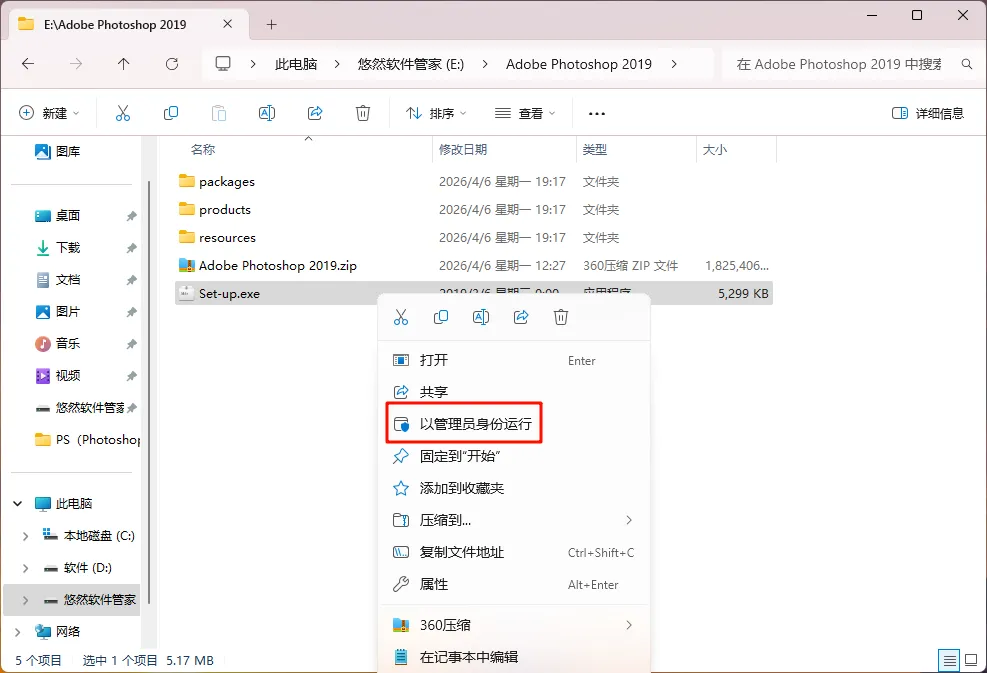This screenshot has height=673, width=987.
Task: Close the E:\Adobe Photoshop 2019 tab
Action: (228, 24)
